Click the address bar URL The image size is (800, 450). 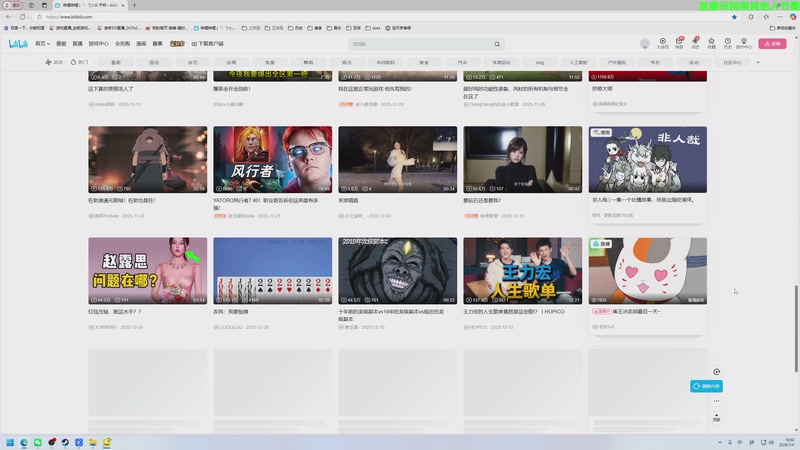70,17
